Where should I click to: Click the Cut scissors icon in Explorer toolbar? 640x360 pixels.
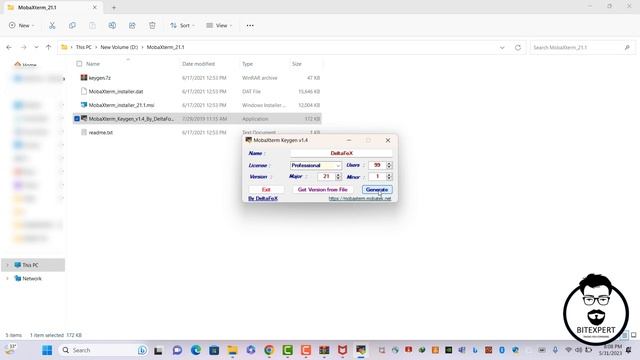(x=52, y=25)
